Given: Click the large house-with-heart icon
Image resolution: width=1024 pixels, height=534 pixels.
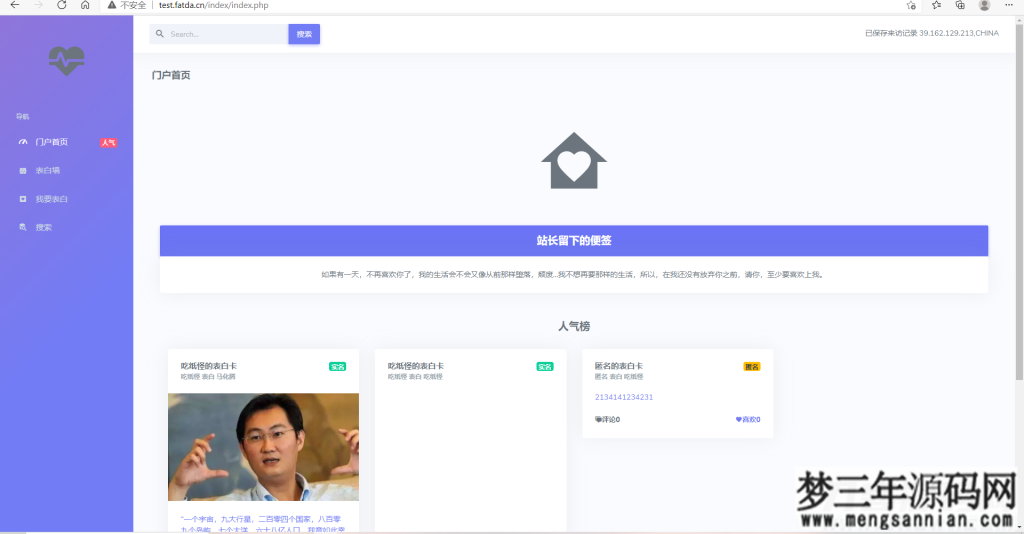Looking at the screenshot, I should pos(574,161).
